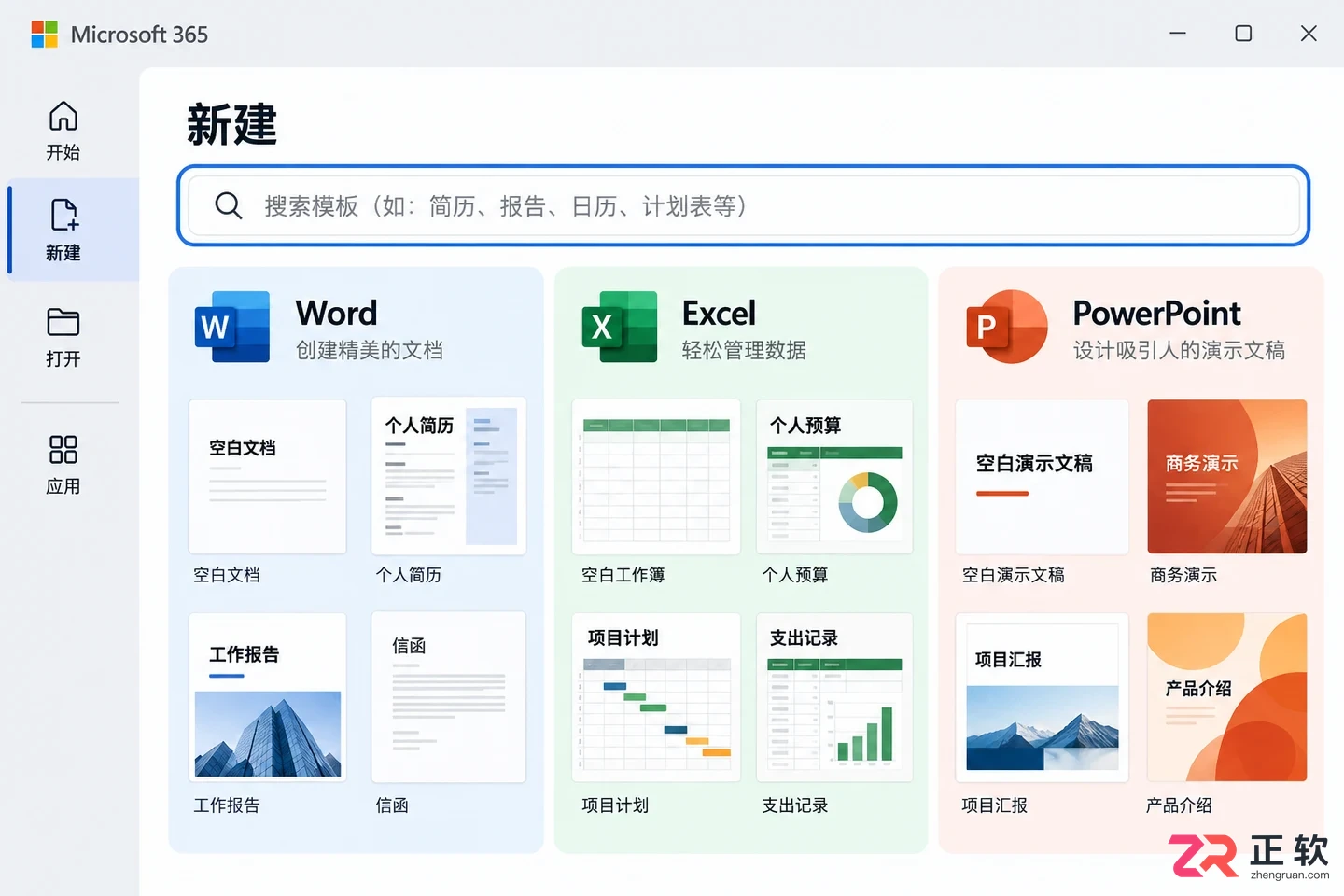The image size is (1344, 896).
Task: Click the 空白演示文稿 caption label
Action: pyautogui.click(x=1014, y=575)
